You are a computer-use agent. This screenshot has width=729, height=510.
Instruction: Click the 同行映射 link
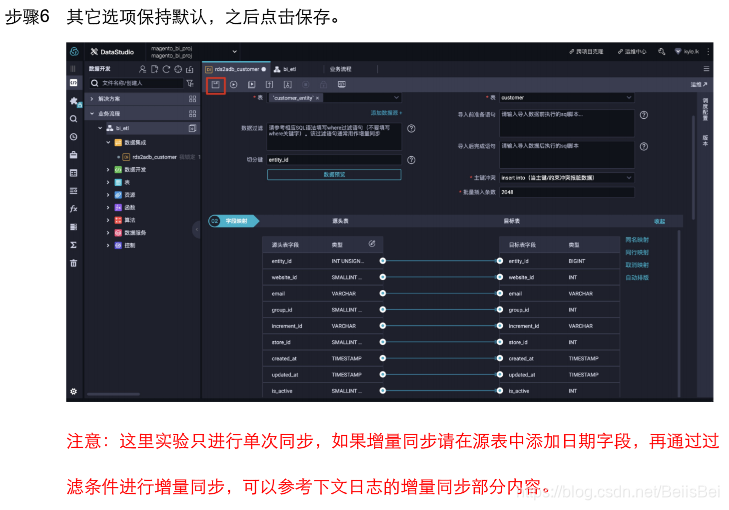[637, 252]
